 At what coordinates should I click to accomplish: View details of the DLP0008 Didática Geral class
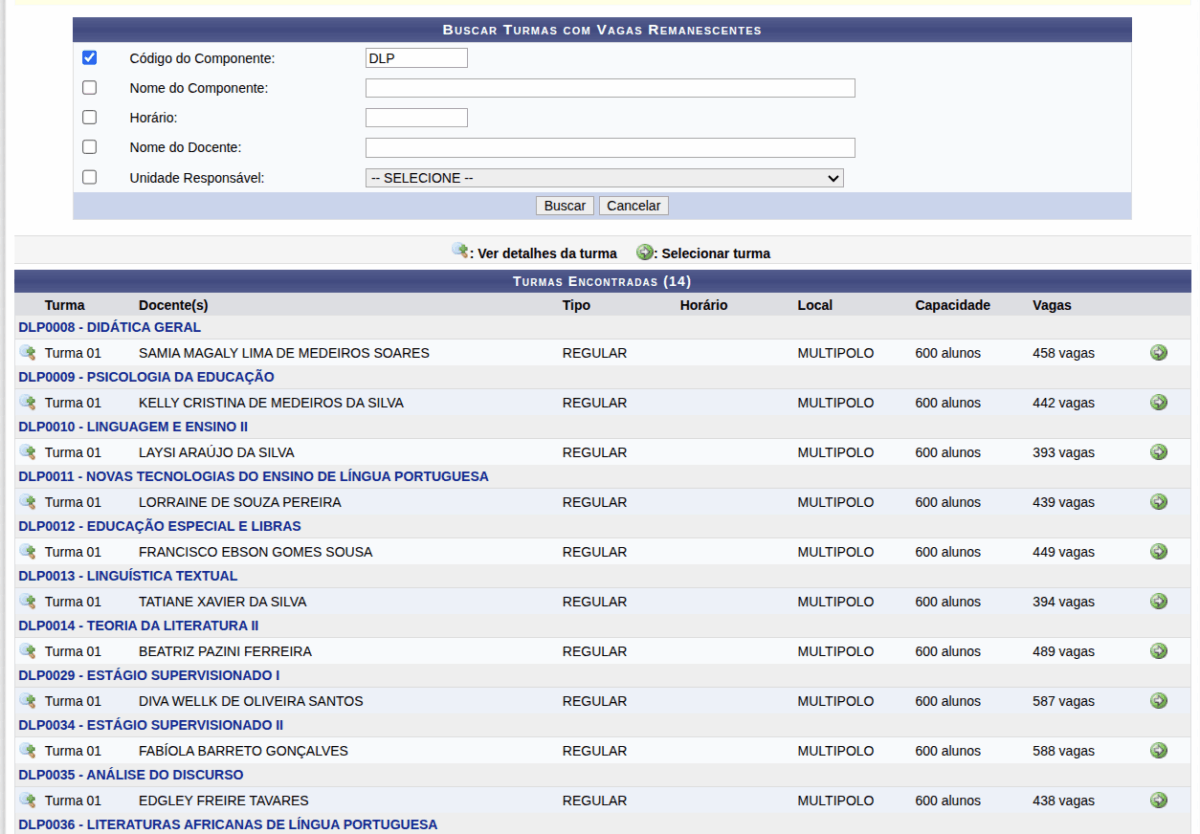pyautogui.click(x=27, y=352)
